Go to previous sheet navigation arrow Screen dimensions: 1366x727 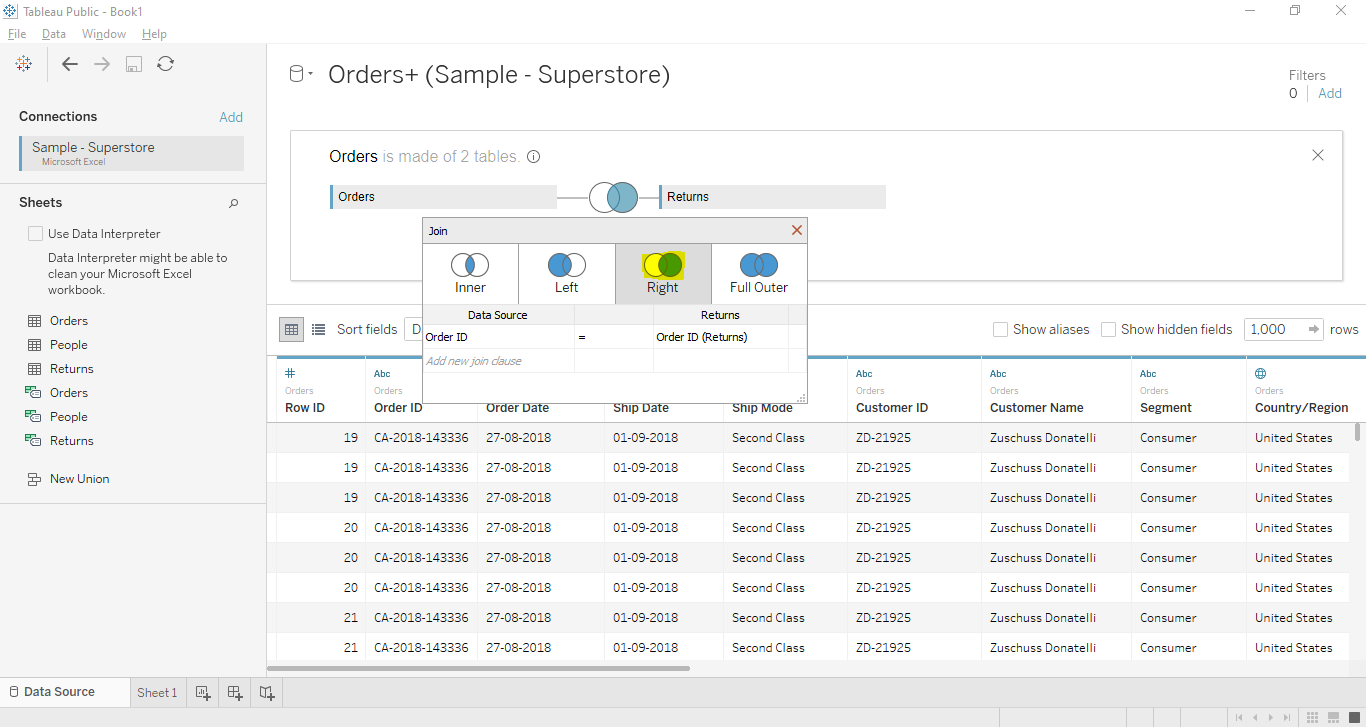pyautogui.click(x=1255, y=717)
